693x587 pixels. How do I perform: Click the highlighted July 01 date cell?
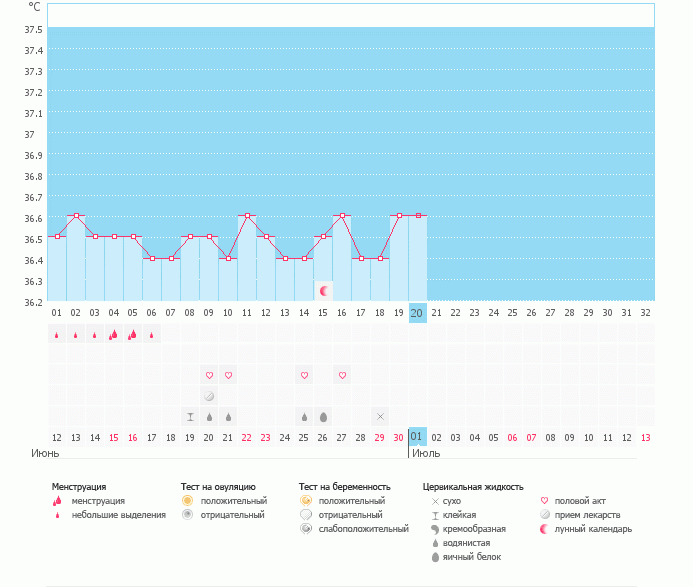click(x=417, y=437)
